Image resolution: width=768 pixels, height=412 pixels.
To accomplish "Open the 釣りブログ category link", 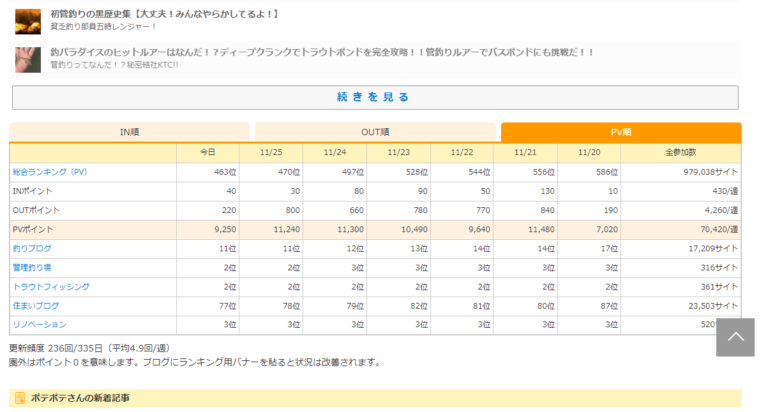I will tap(32, 248).
